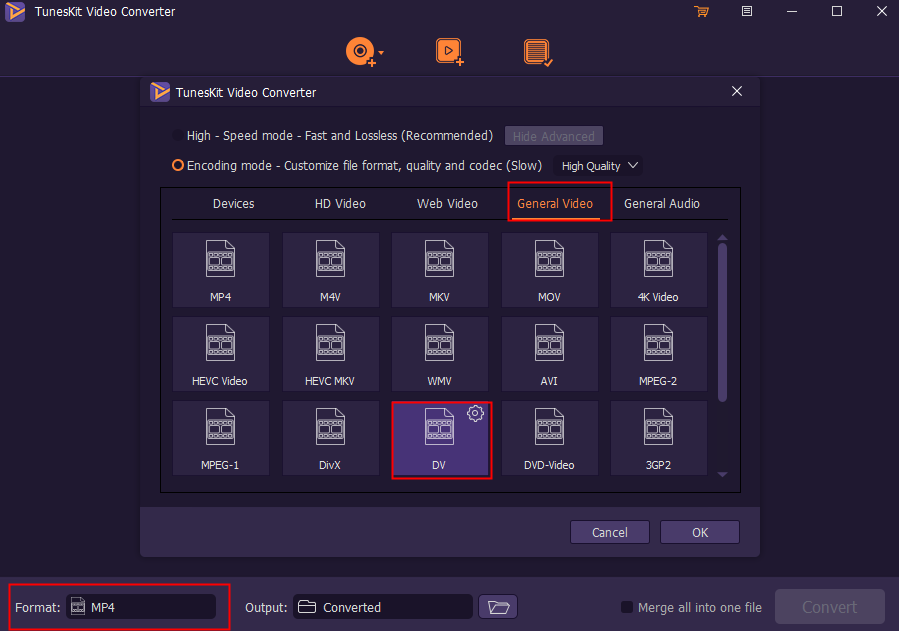Select the M4V format tile

tap(330, 270)
